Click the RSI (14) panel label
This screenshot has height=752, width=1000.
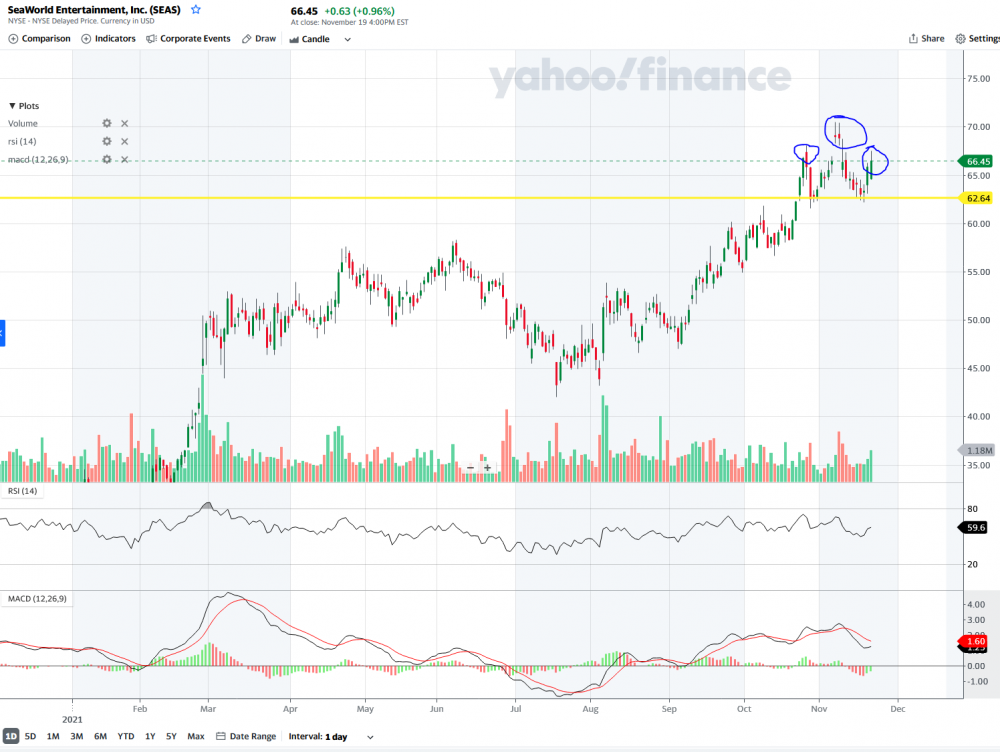click(x=22, y=491)
